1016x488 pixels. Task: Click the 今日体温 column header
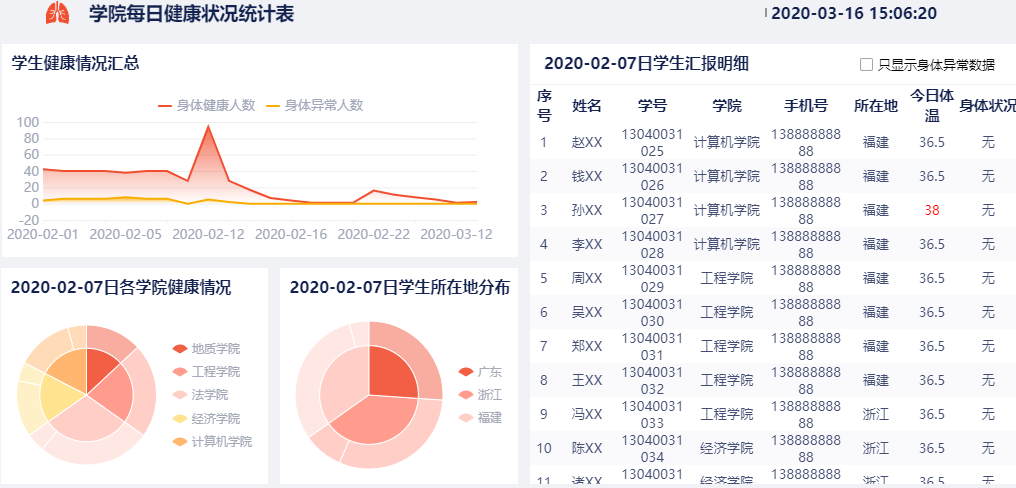(932, 106)
